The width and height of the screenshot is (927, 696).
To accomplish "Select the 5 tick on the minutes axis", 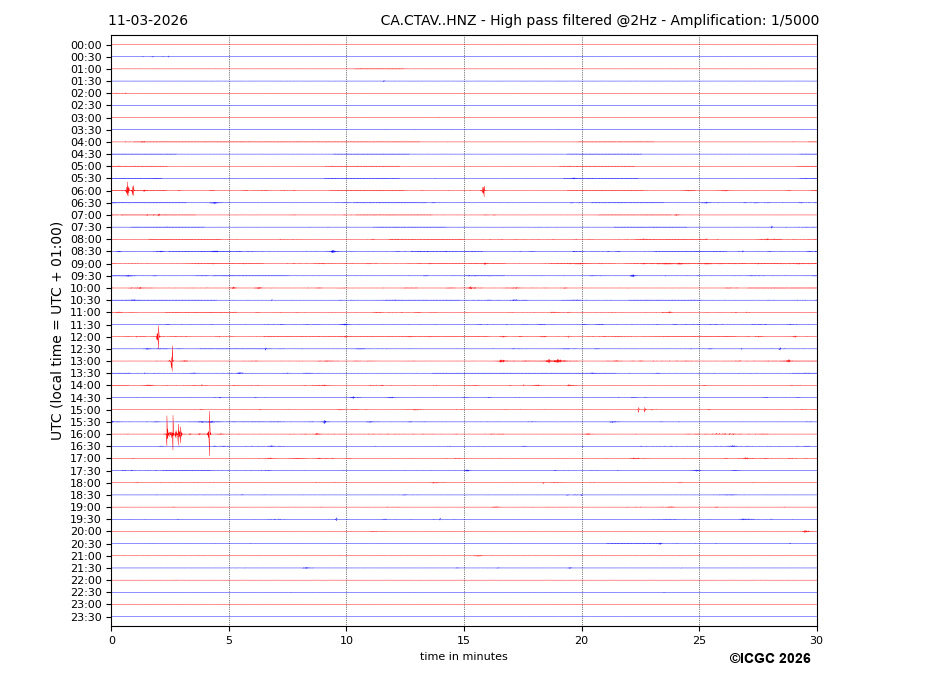I will point(229,640).
